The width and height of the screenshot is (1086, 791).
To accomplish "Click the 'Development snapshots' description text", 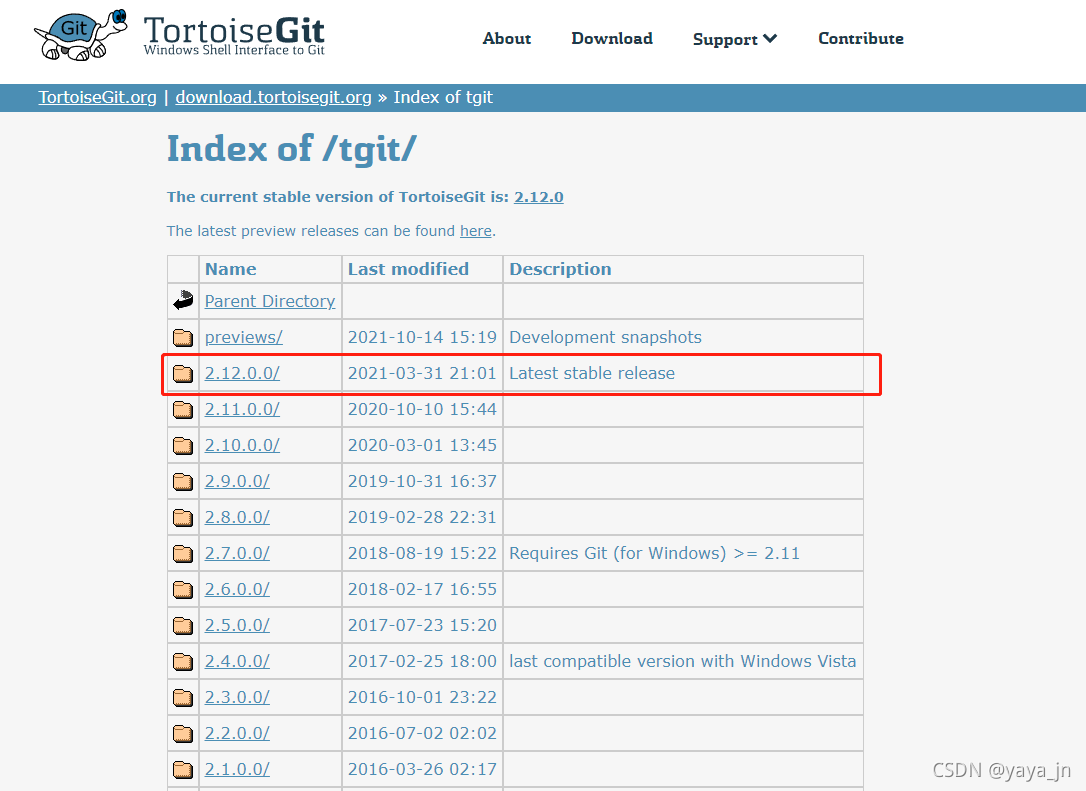I will click(605, 337).
